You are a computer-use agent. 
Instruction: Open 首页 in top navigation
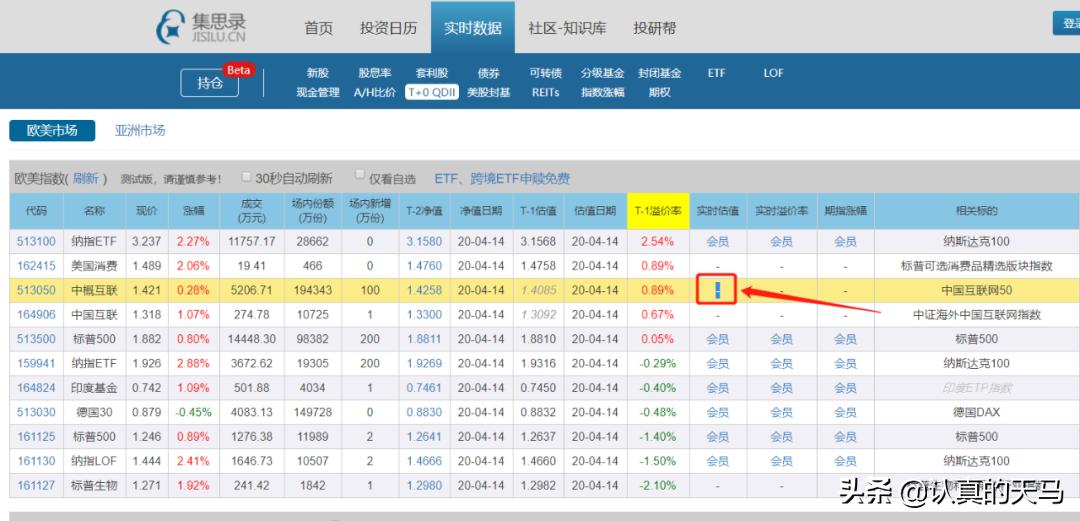click(319, 28)
